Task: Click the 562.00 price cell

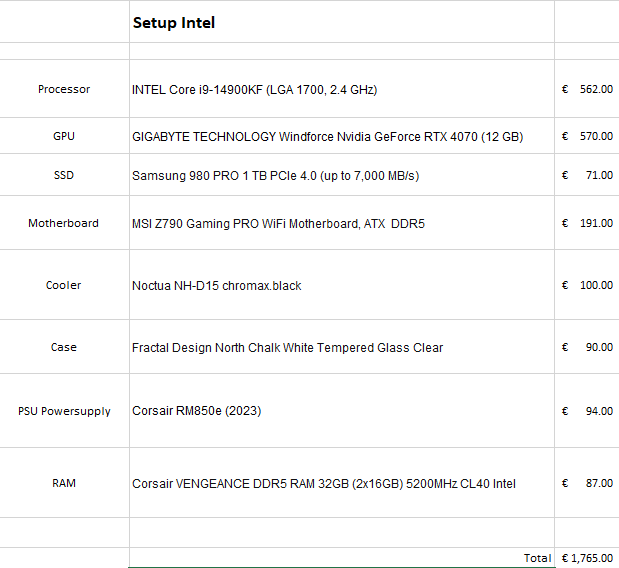Action: click(x=587, y=89)
